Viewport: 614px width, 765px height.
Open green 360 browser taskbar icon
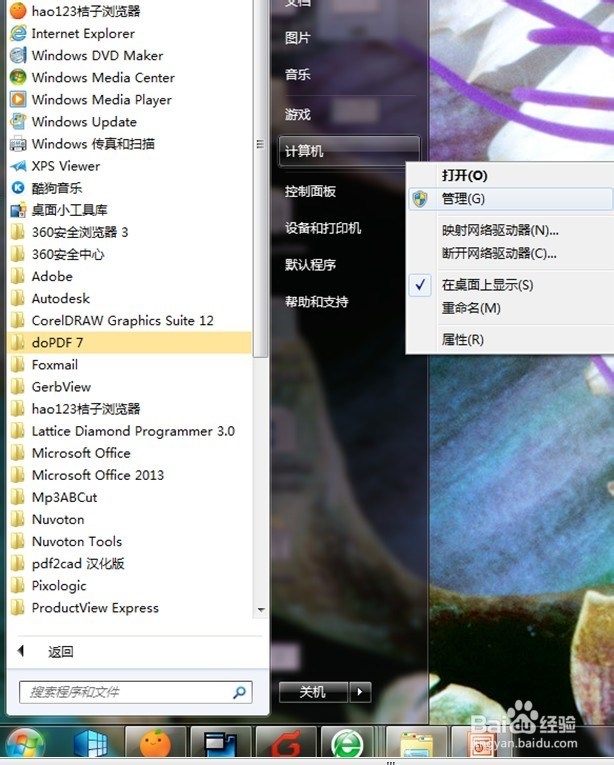(x=347, y=745)
